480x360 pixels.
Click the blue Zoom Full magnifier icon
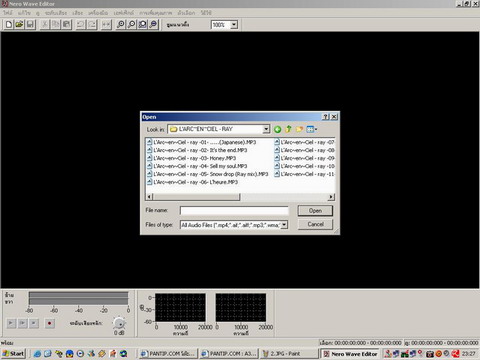[x=153, y=24]
